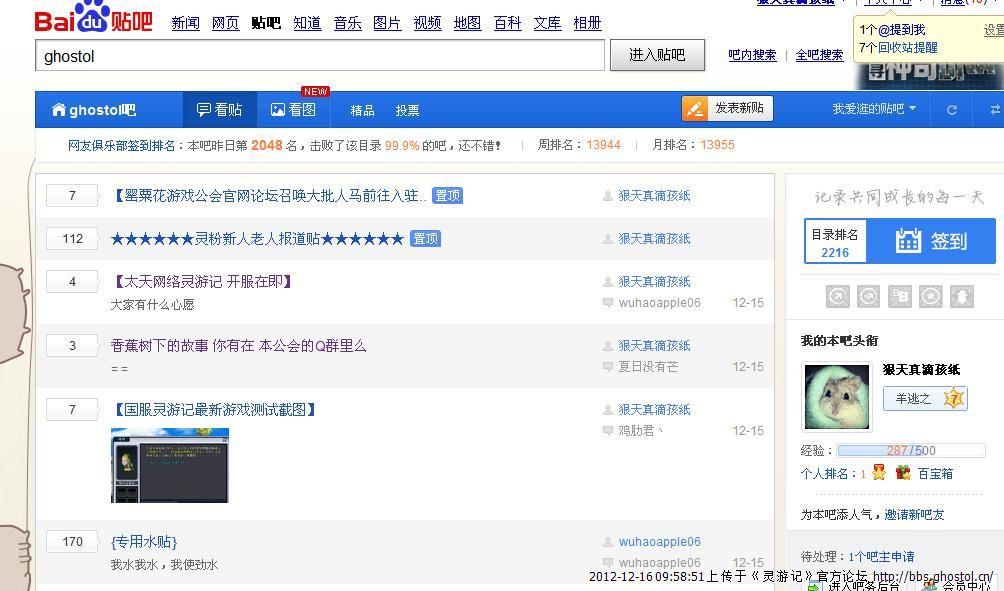Click the swap arrows icon in blue bar
This screenshot has width=1004, height=591.
994,110
